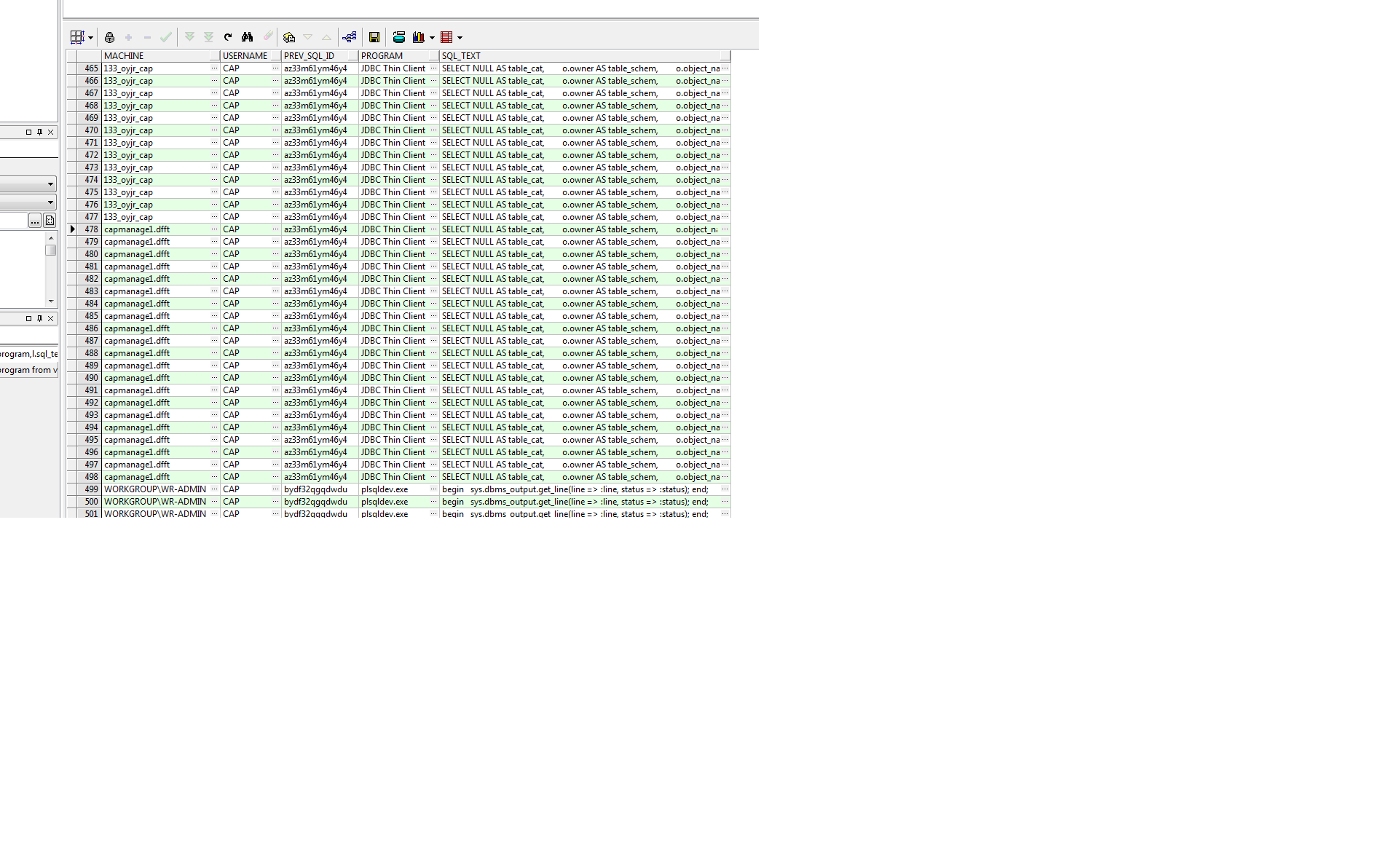Click scroll-down arrow in left panel list
The height and width of the screenshot is (868, 1375).
coord(51,301)
